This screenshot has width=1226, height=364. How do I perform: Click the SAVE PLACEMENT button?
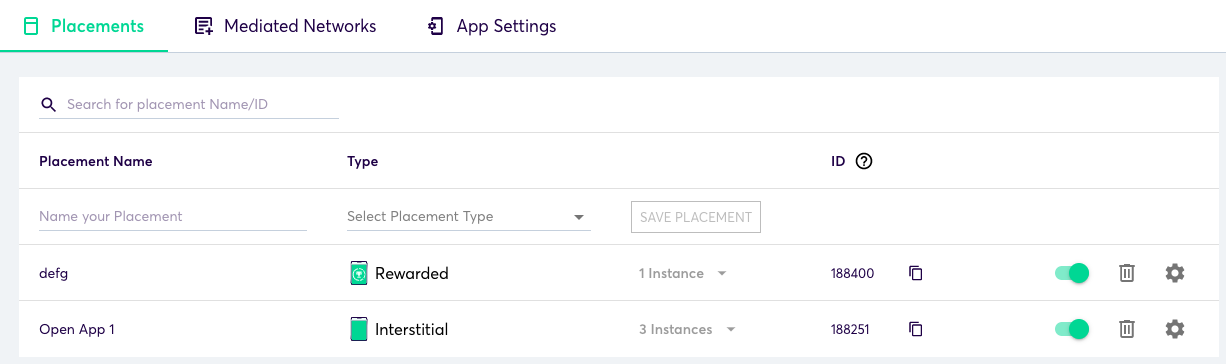tap(696, 217)
